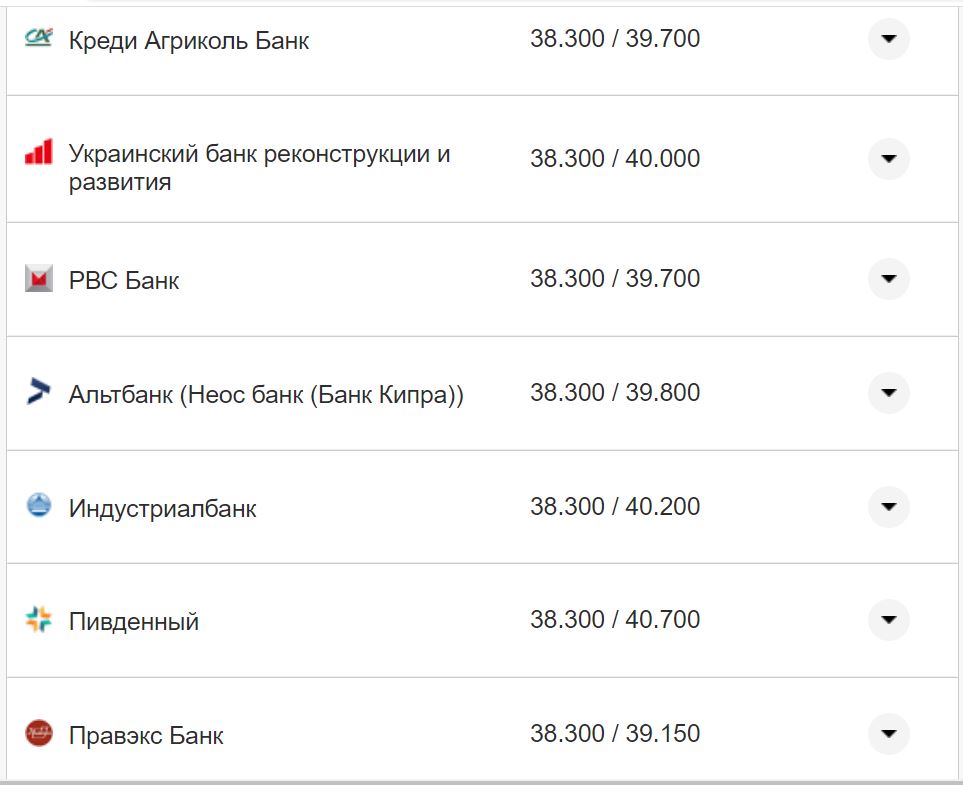963x785 pixels.
Task: Open the Пивденный dropdown arrow
Action: (888, 620)
